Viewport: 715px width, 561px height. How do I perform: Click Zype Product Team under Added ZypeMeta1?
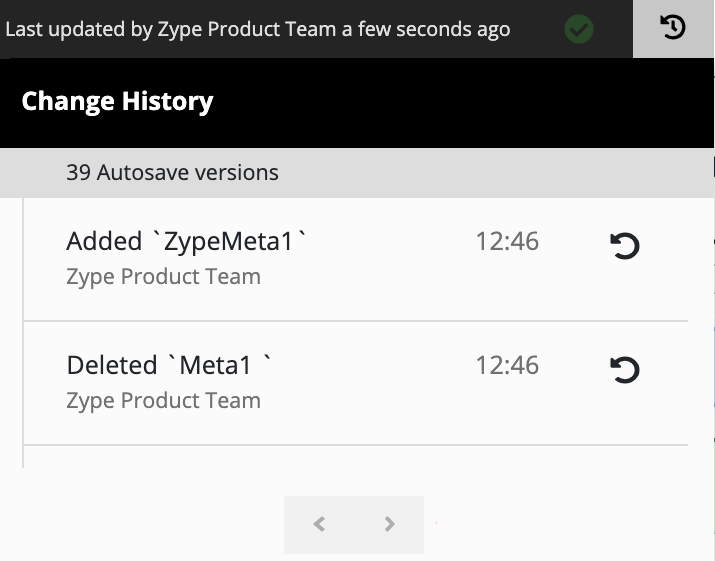[163, 276]
